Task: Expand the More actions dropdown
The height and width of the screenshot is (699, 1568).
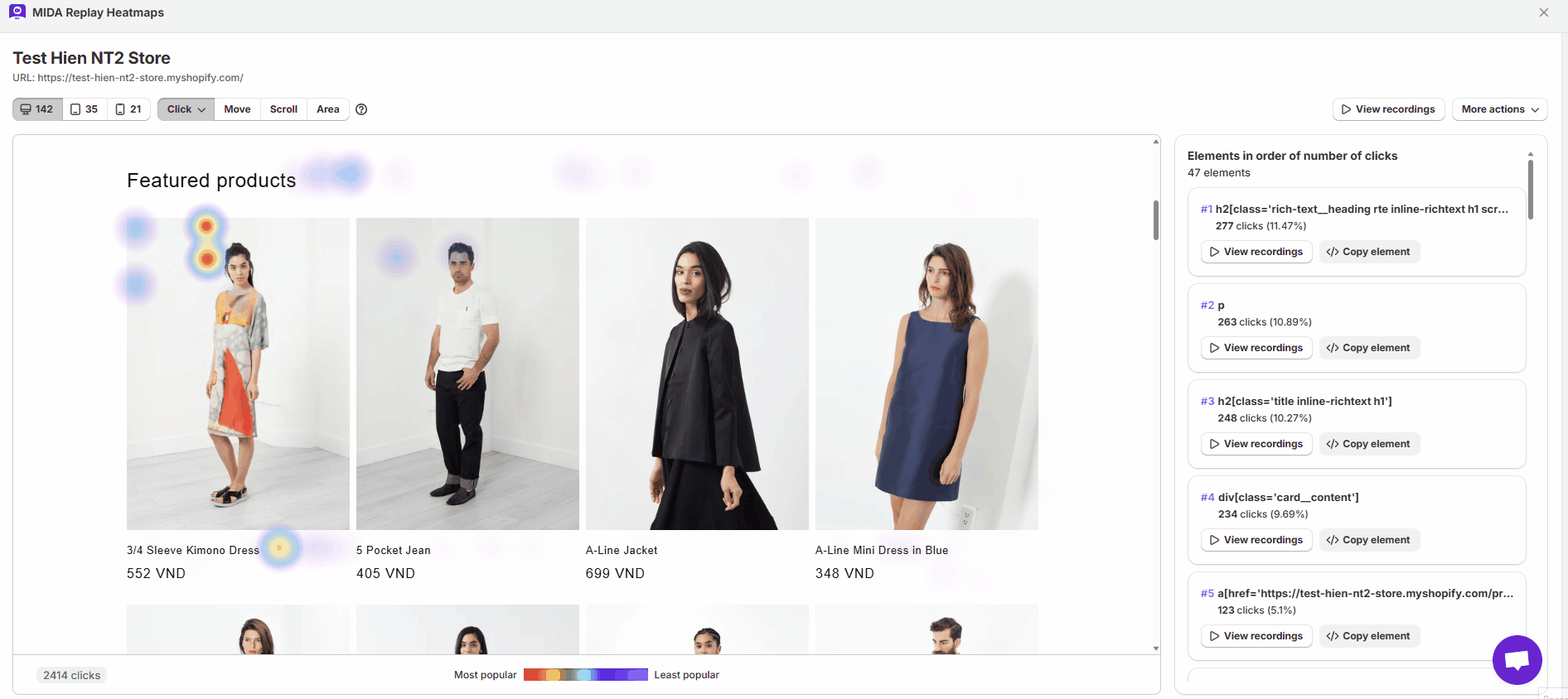Action: tap(1499, 109)
